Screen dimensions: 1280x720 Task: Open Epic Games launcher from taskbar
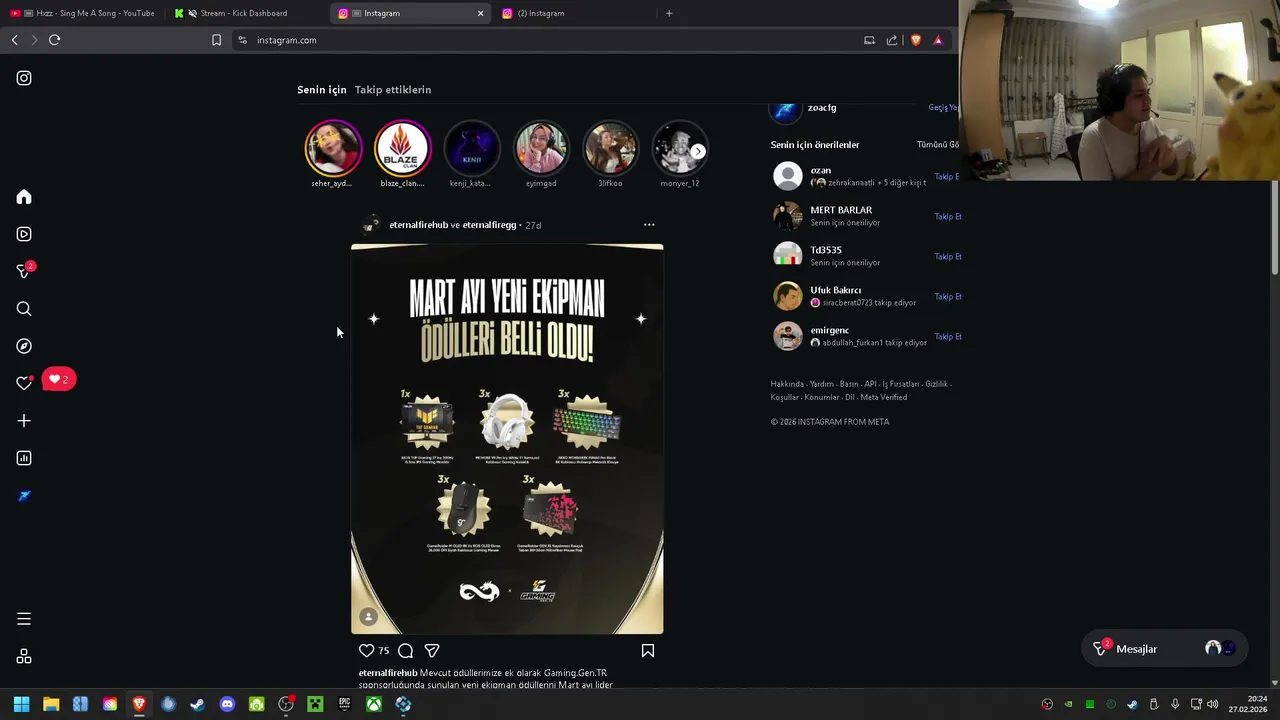pos(344,704)
